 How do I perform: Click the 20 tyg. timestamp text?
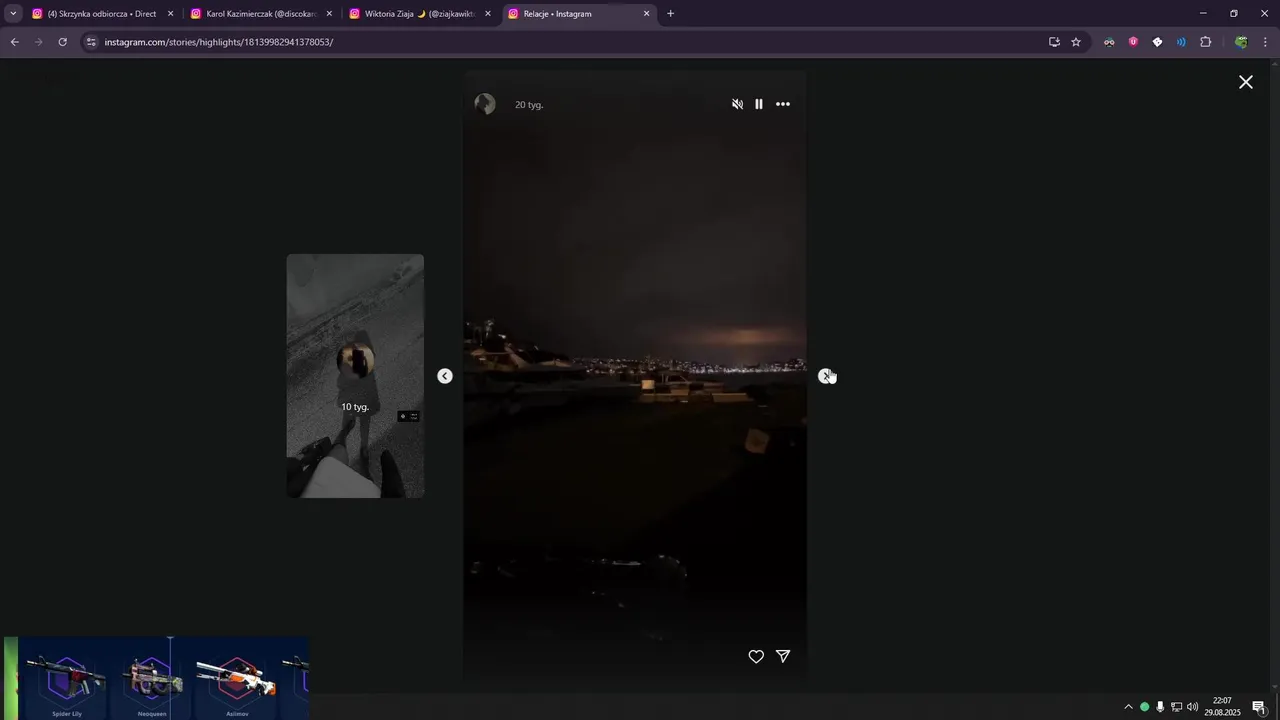coord(529,105)
